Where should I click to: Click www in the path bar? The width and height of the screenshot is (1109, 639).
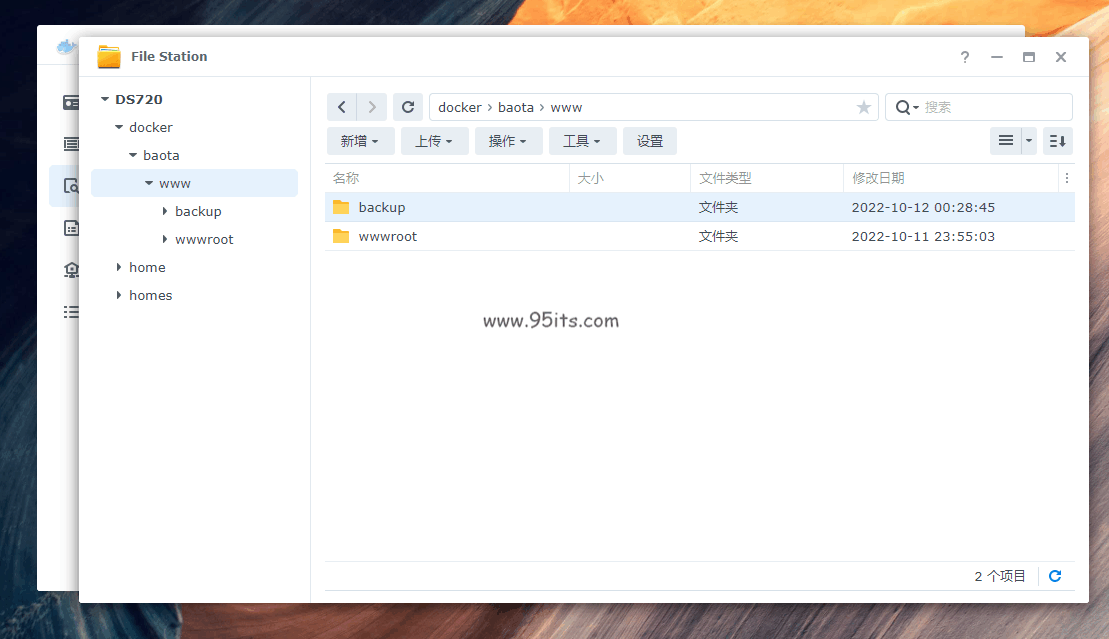tap(567, 108)
